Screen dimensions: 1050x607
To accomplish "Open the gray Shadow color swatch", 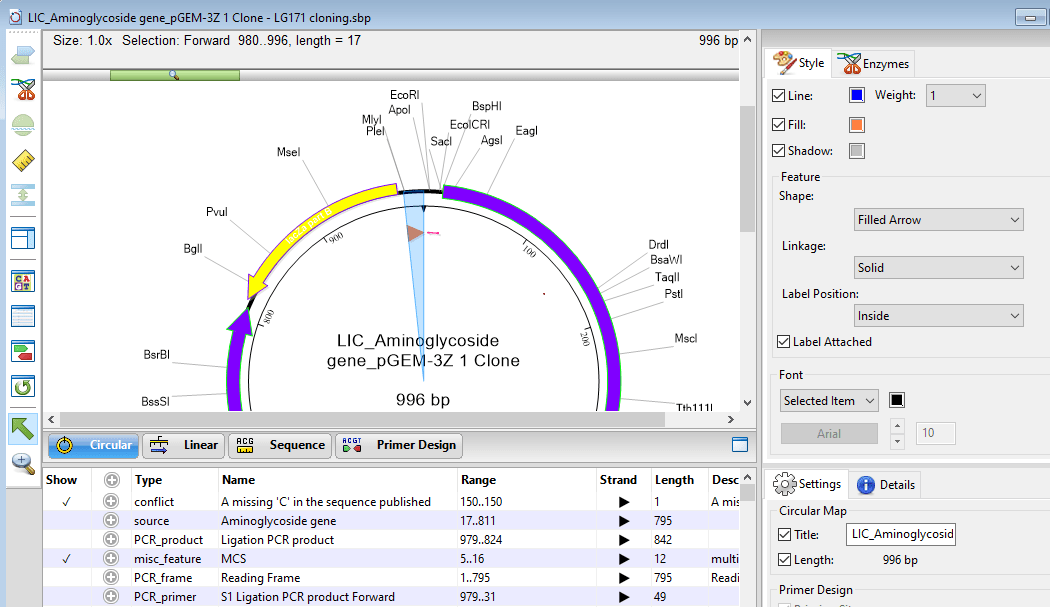I will click(856, 151).
